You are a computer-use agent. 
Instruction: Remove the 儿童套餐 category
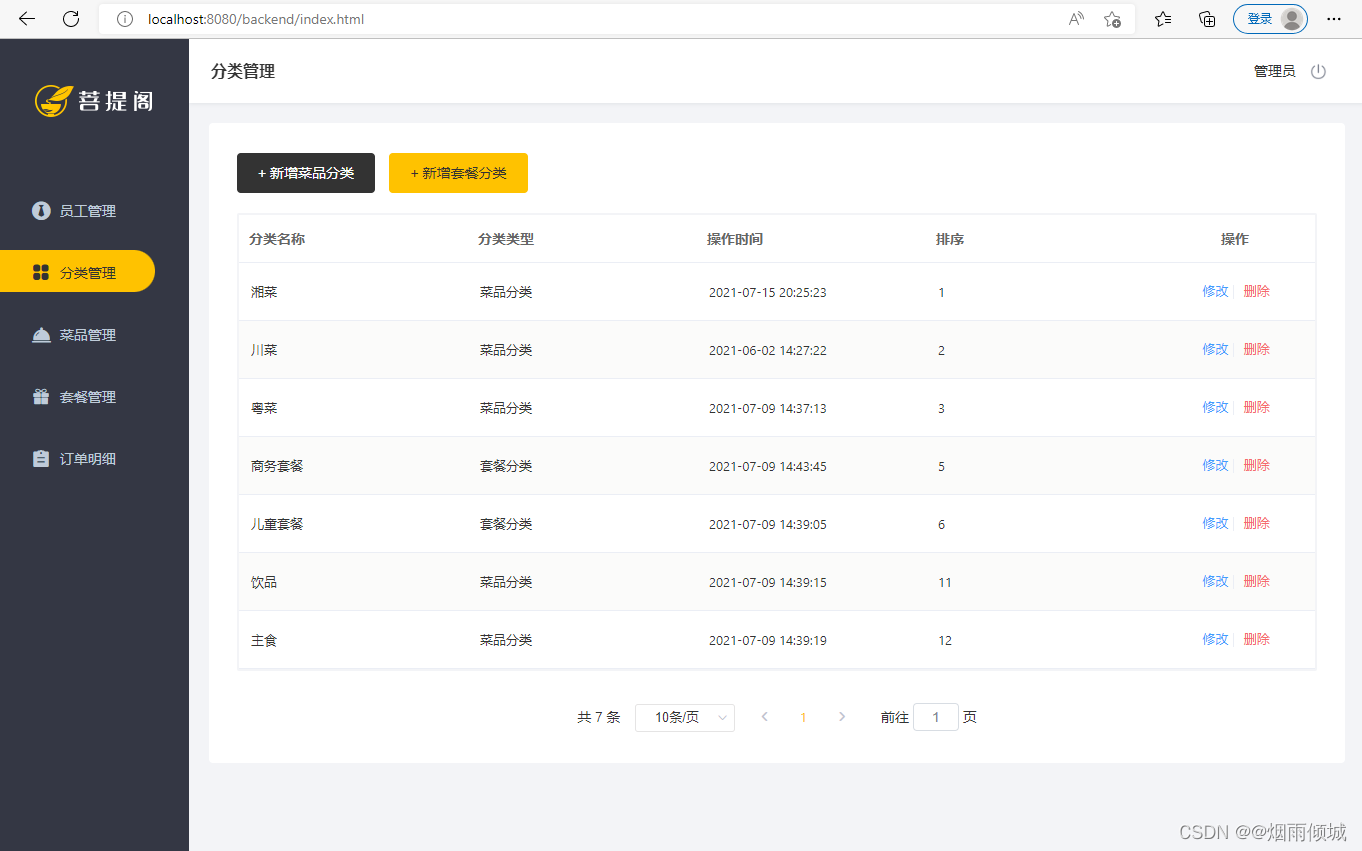pyautogui.click(x=1256, y=523)
